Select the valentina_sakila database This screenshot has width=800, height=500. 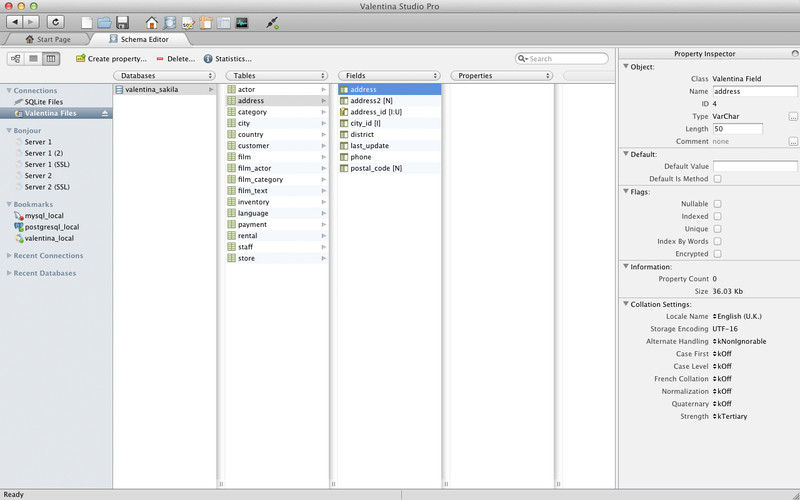click(164, 89)
